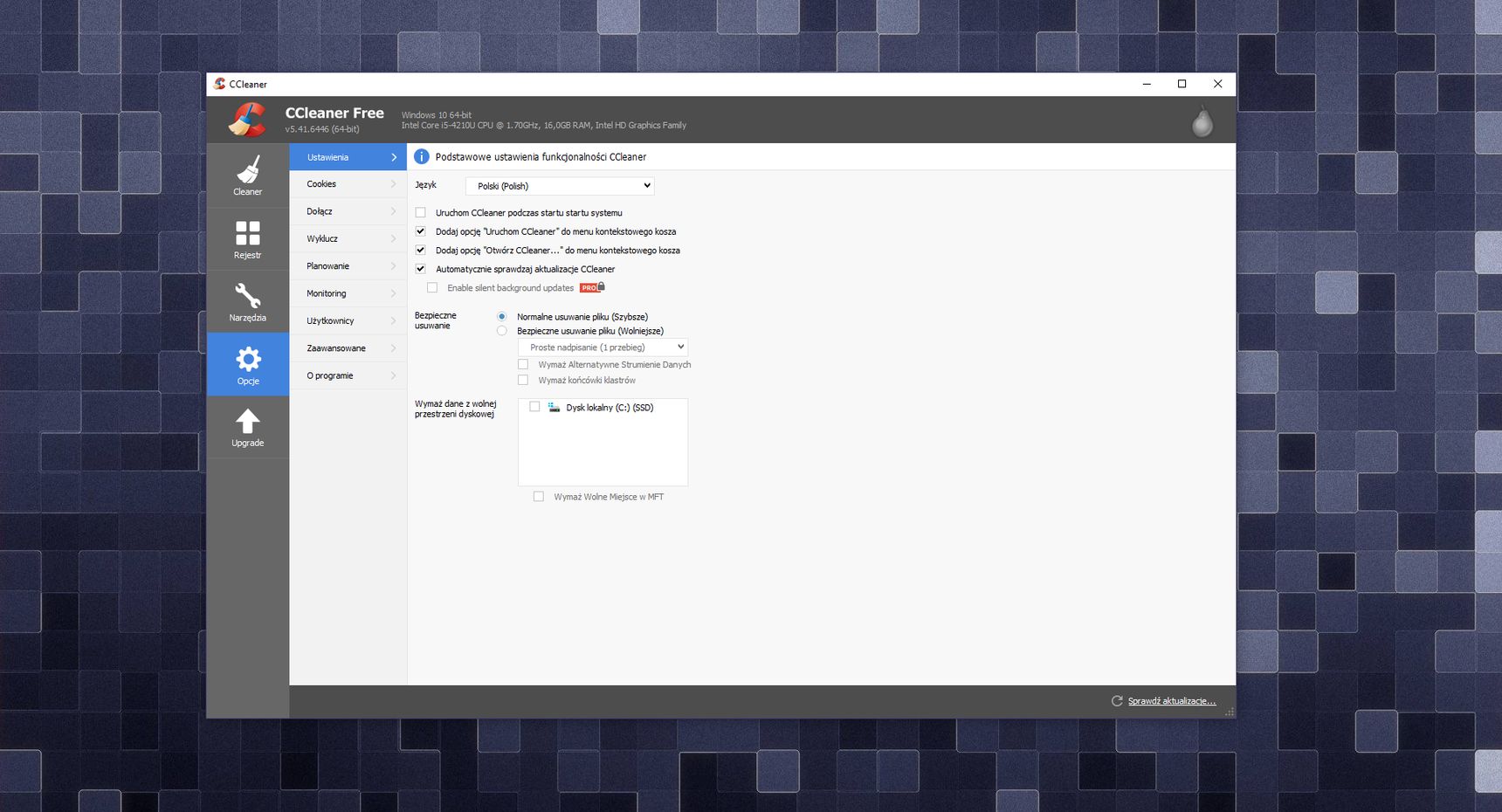
Task: Open the Proste nadpisanie overwrite dropdown
Action: coord(603,348)
